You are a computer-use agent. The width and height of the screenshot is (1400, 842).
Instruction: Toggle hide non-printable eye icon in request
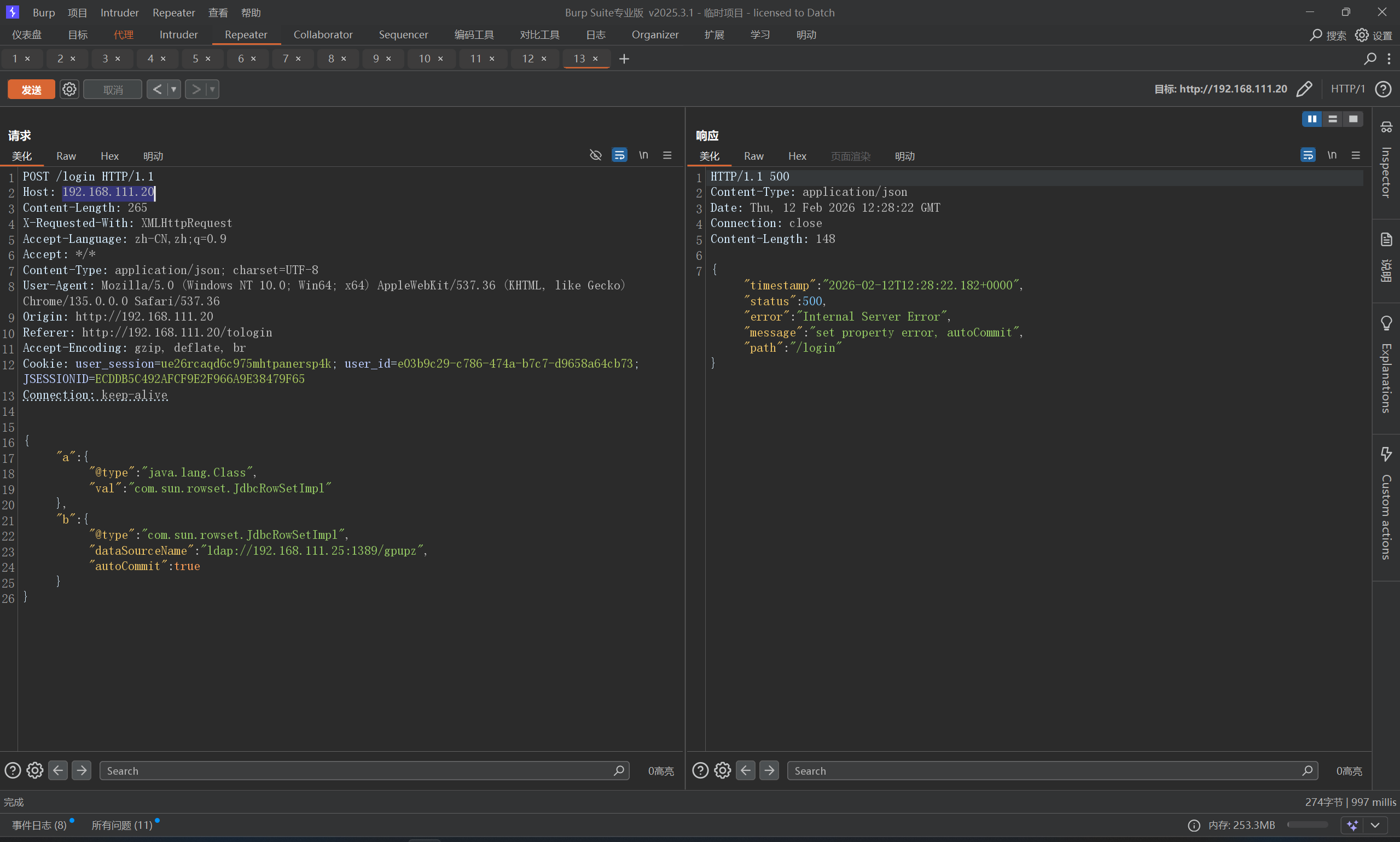click(x=595, y=155)
